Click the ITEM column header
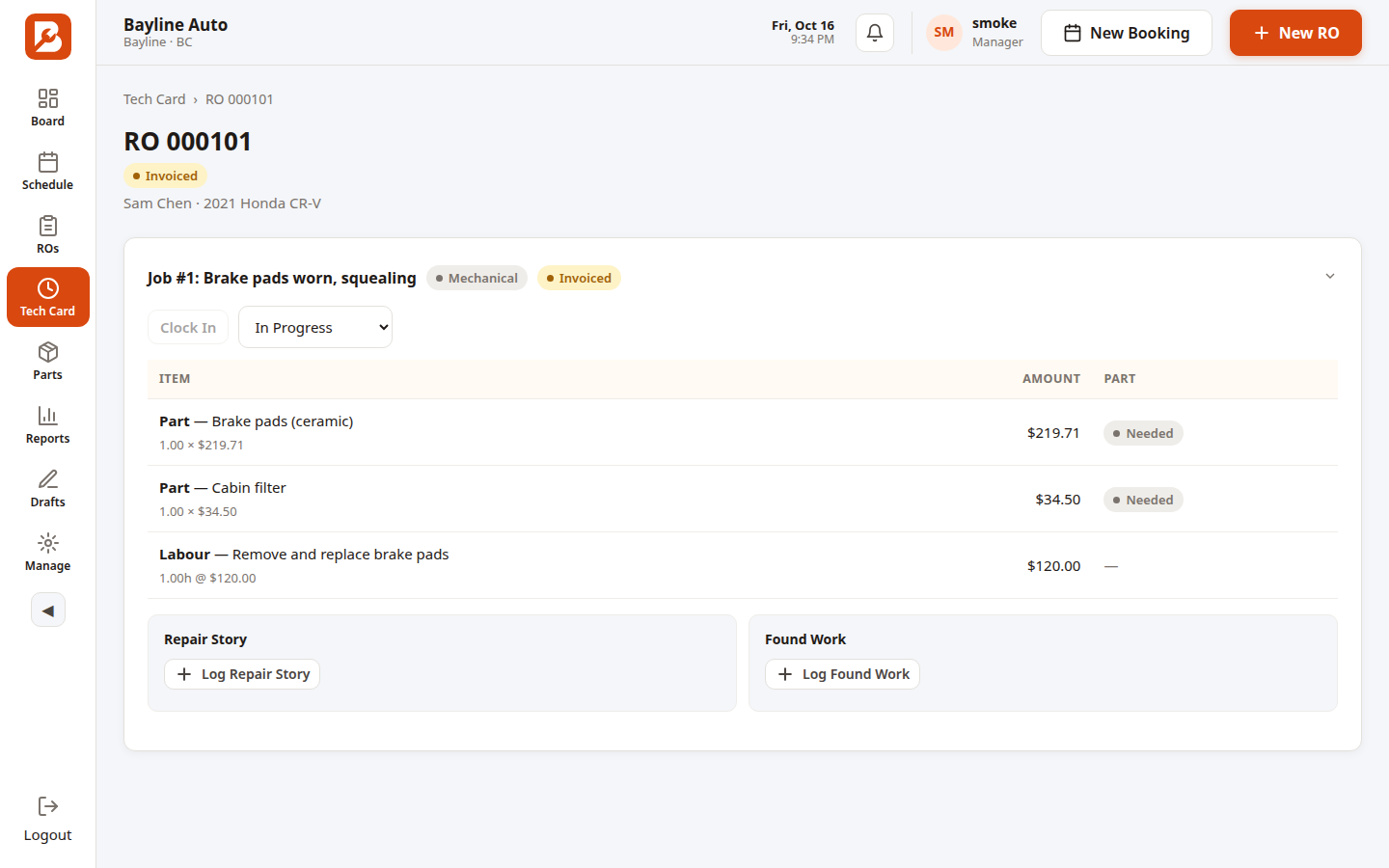Screen dimensions: 1389x868 (175, 379)
